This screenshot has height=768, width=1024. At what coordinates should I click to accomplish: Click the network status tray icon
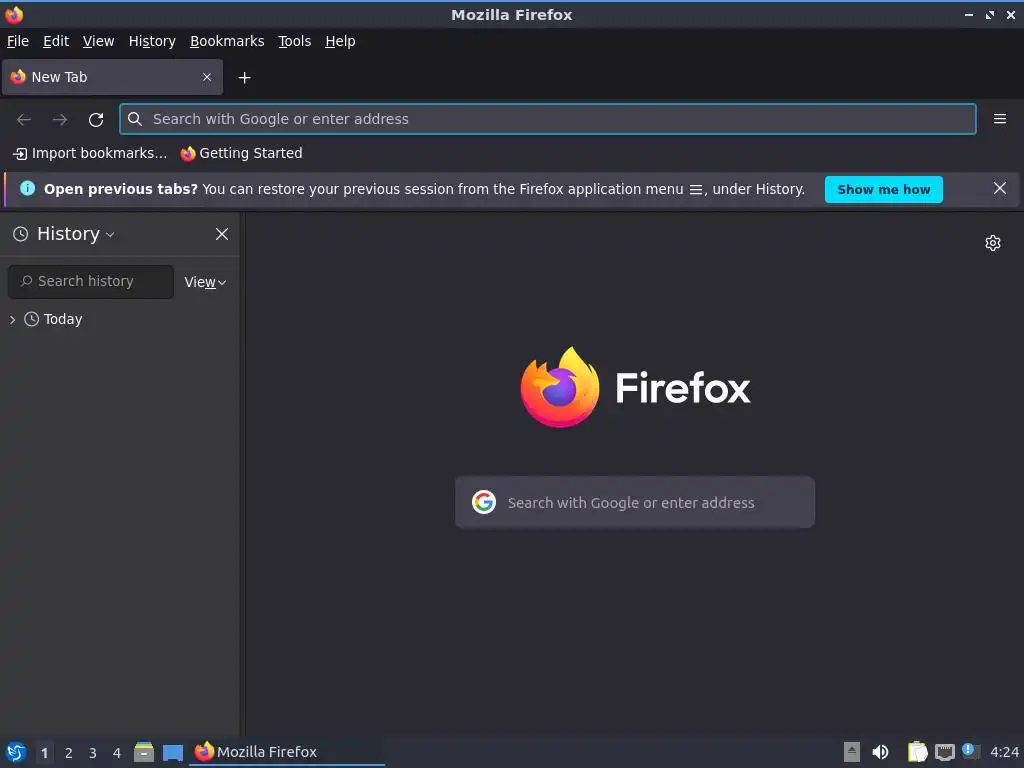tap(944, 752)
